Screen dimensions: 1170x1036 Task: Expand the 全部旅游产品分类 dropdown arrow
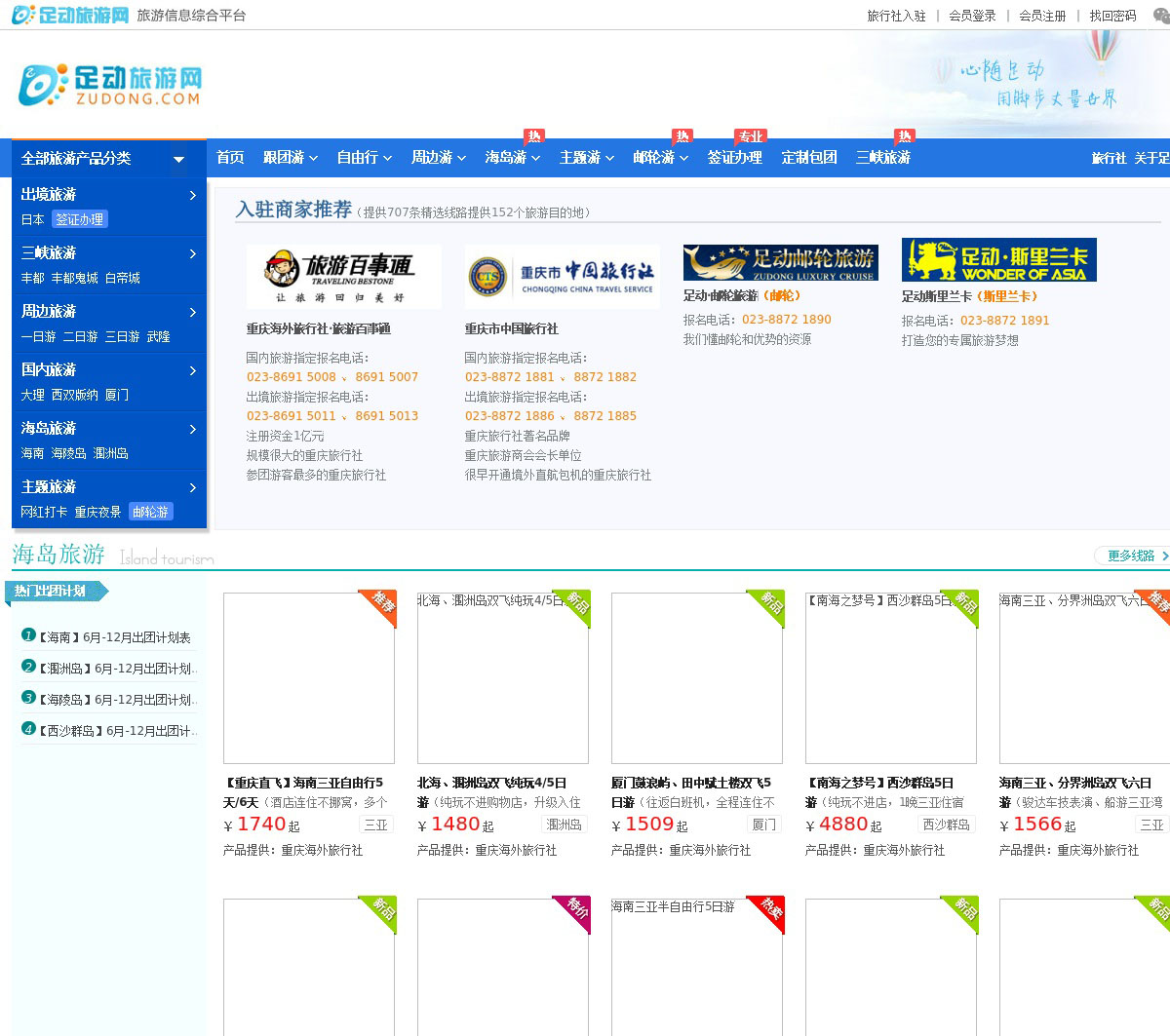tap(178, 159)
